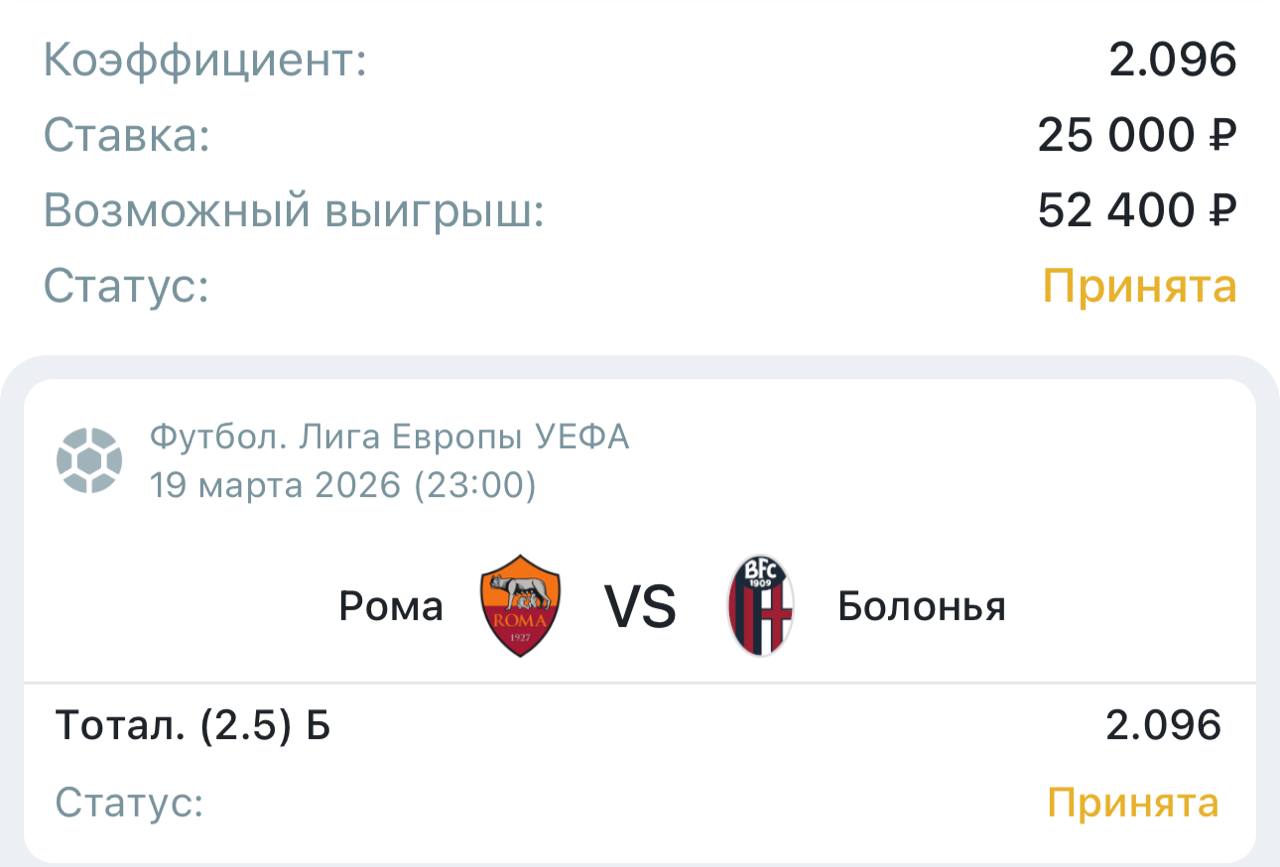Tap the stake amount 25 000 ₽
1280x867 pixels.
tap(1137, 135)
